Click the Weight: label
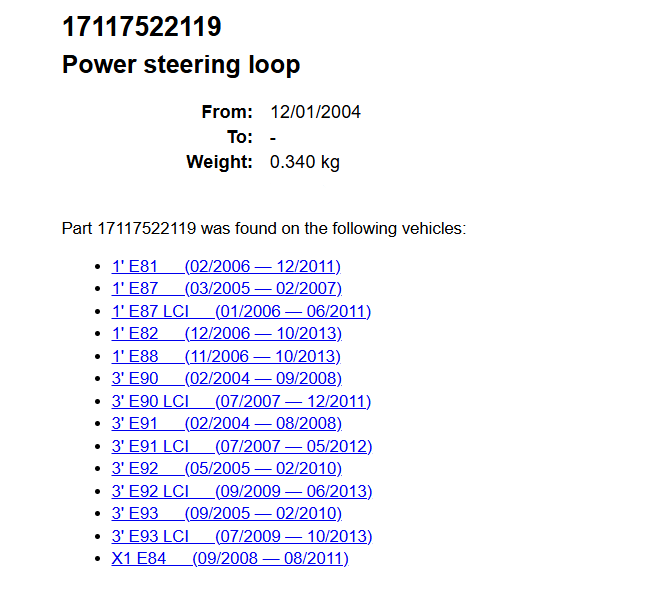This screenshot has width=645, height=598. tap(219, 162)
